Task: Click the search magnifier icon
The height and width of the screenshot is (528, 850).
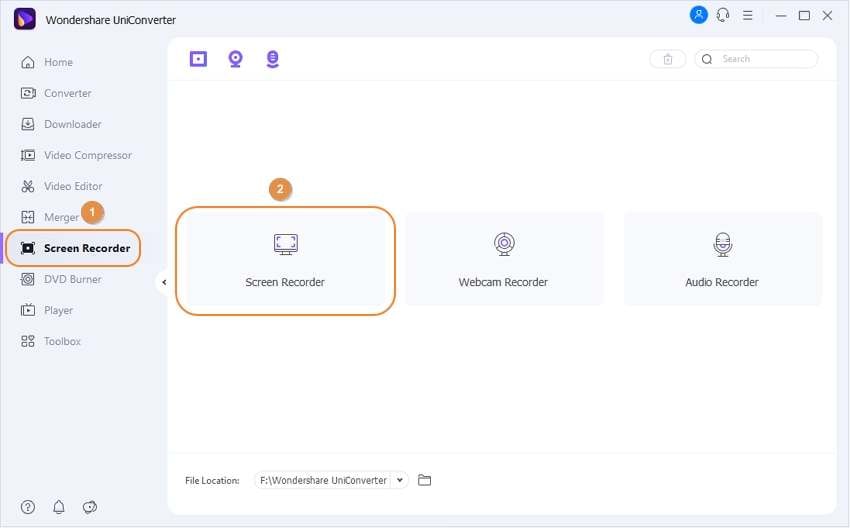Action: click(707, 59)
